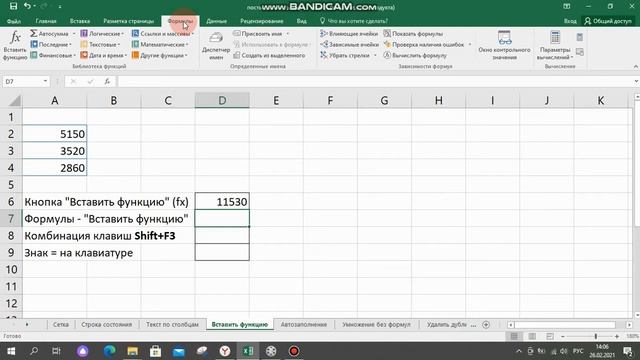The height and width of the screenshot is (360, 640).
Task: Click Проверка наличия ошибок
Action: pyautogui.click(x=424, y=44)
